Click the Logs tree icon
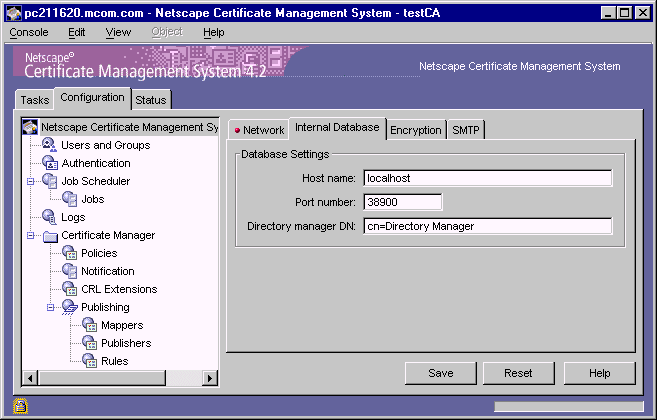The image size is (657, 420). (49, 217)
